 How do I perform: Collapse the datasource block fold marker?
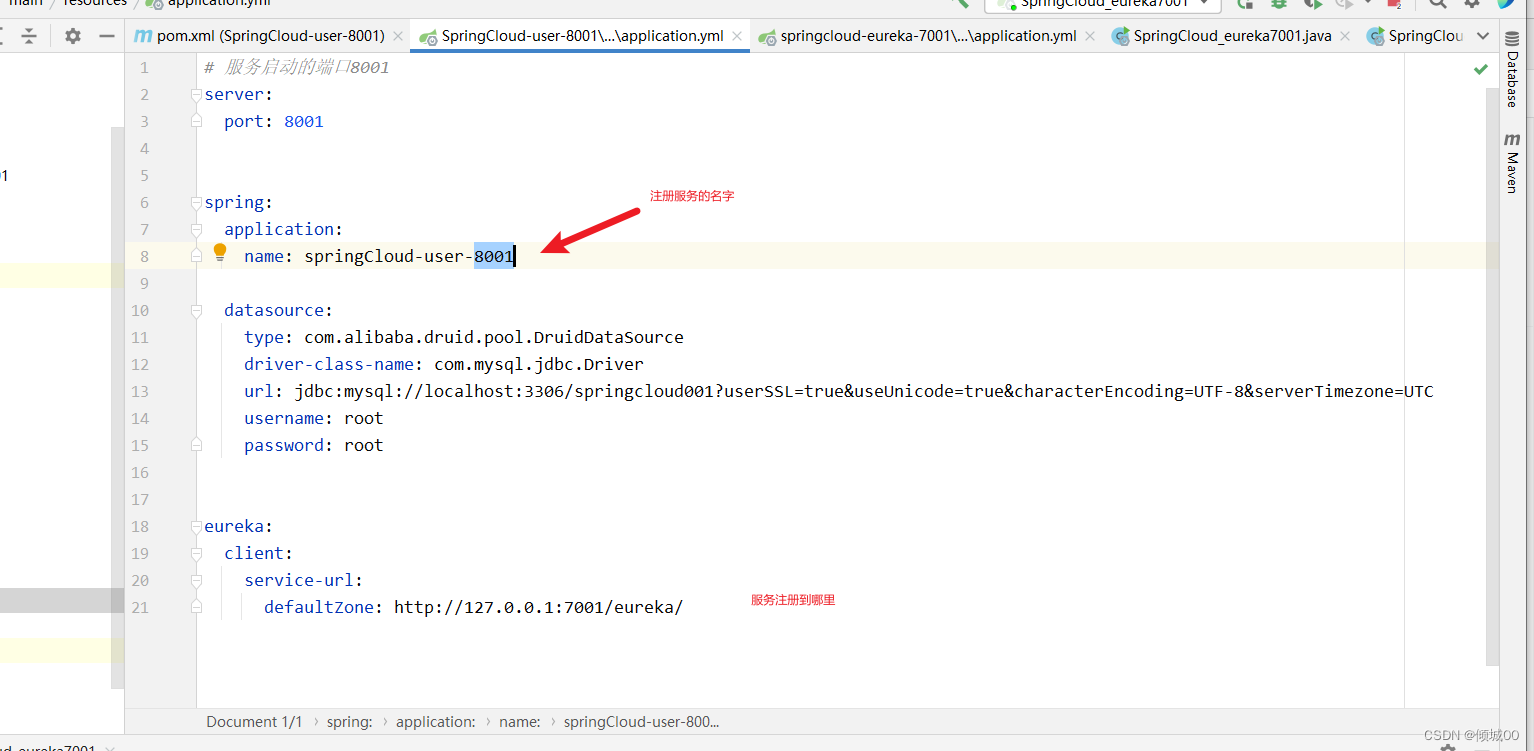pyautogui.click(x=196, y=310)
